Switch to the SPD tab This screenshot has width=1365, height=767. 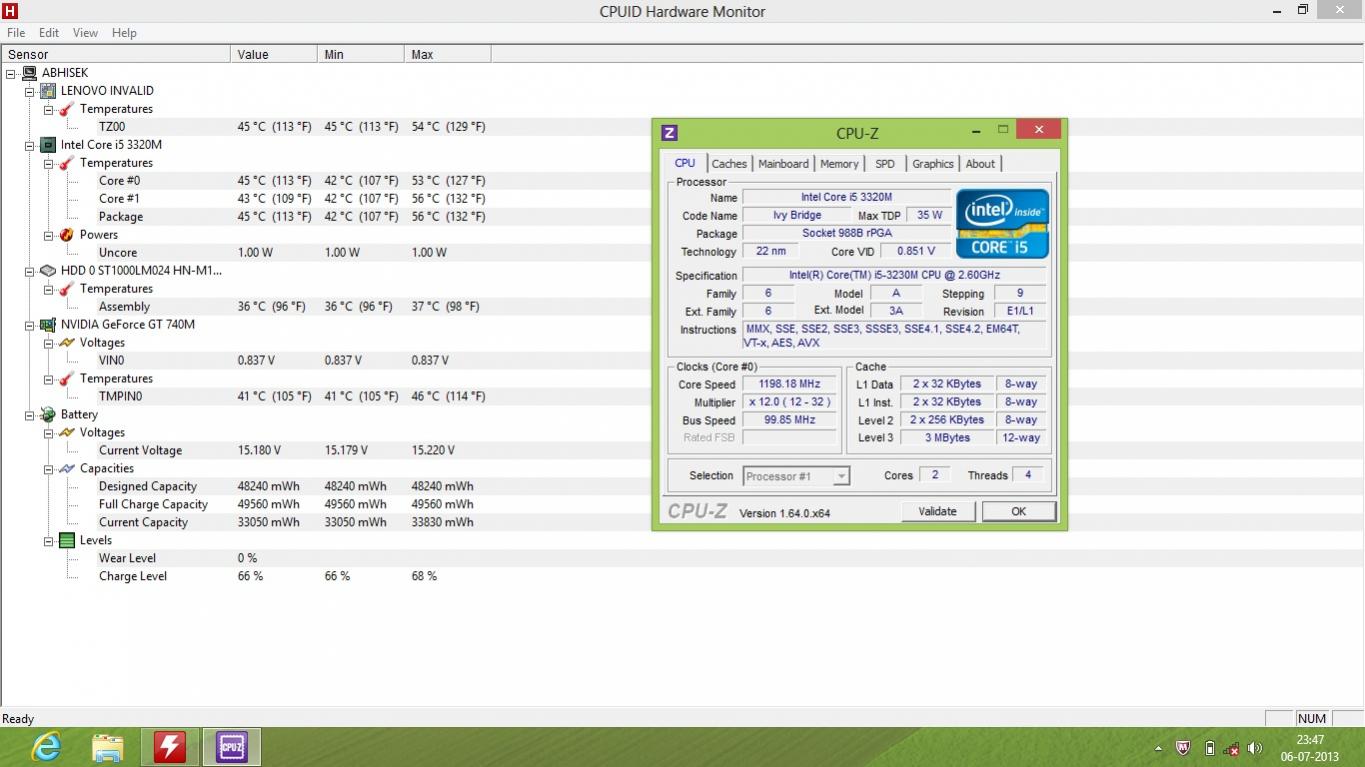click(885, 164)
